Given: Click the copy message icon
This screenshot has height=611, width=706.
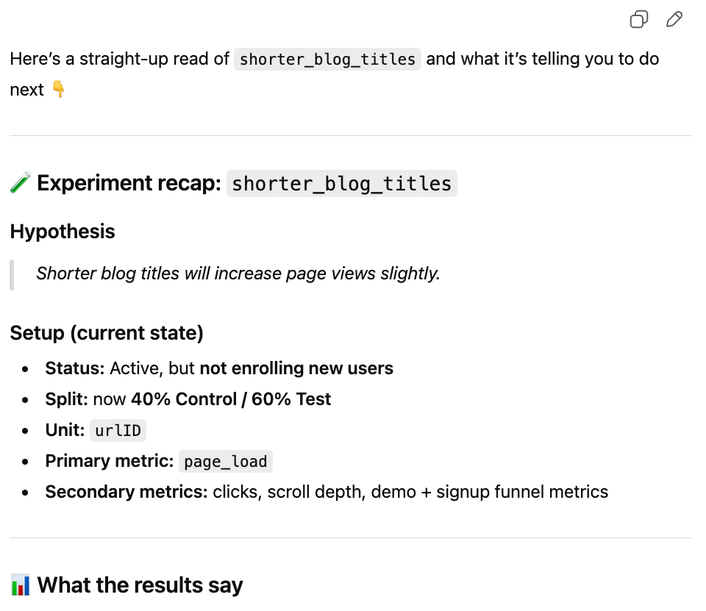Looking at the screenshot, I should click(638, 19).
